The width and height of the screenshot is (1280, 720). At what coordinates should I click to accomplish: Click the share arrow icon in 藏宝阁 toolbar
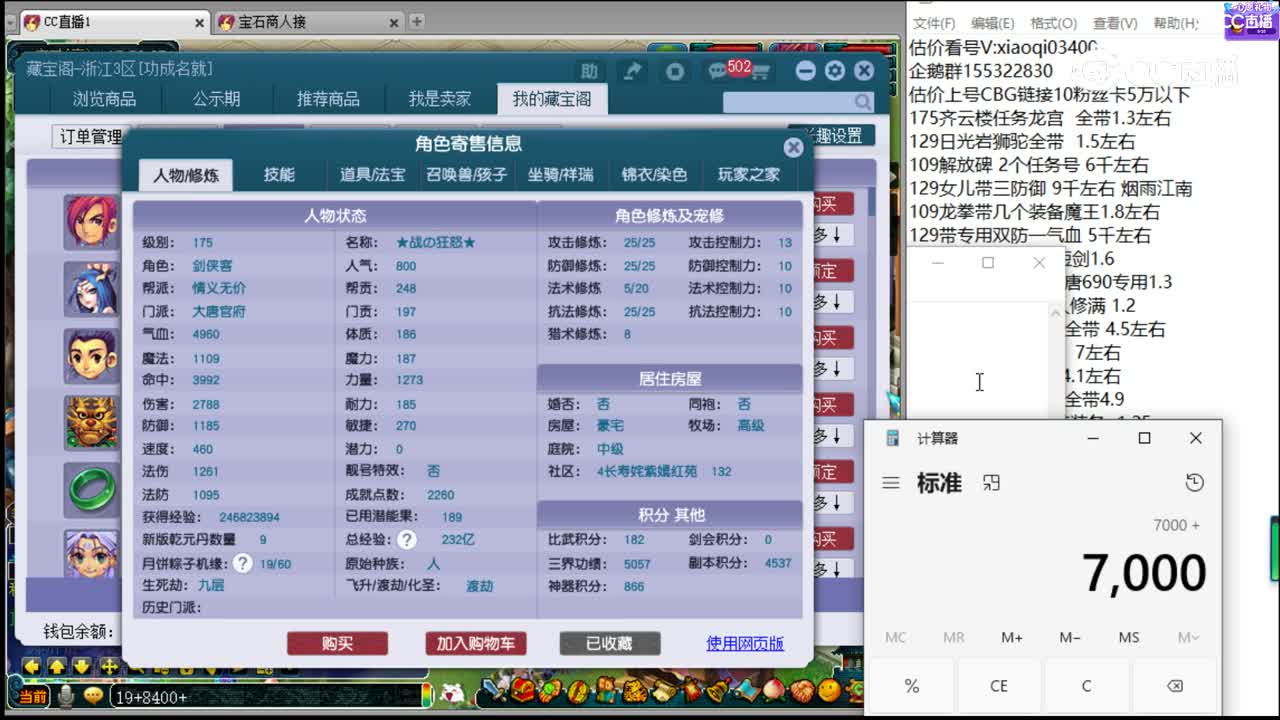pos(631,71)
